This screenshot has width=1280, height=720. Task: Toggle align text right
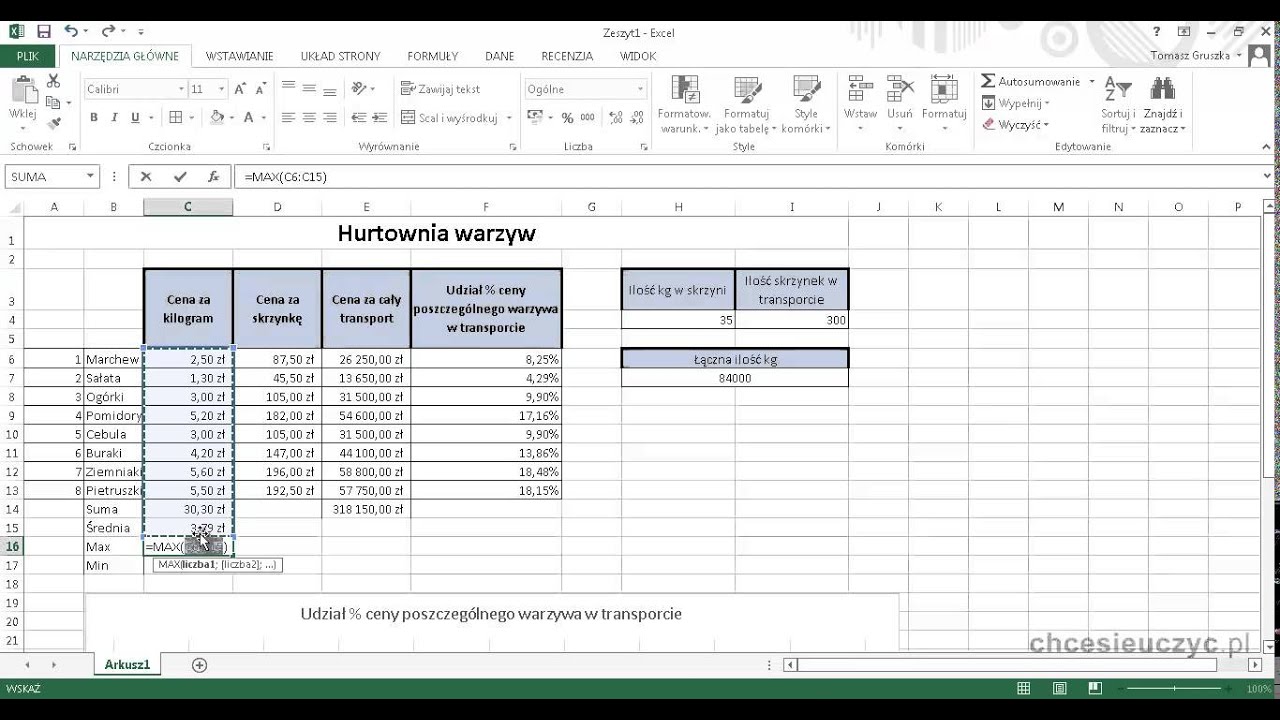point(330,118)
